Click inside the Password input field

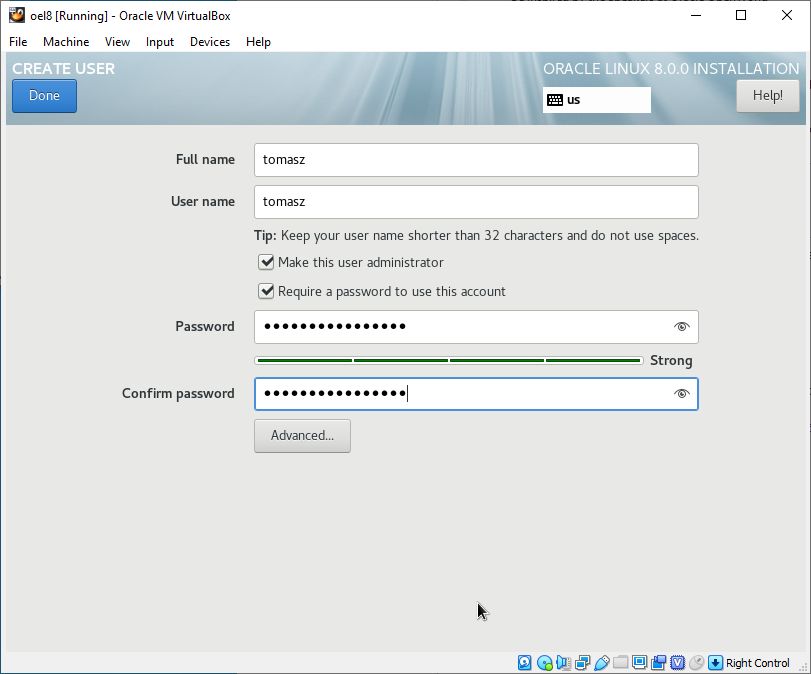tap(476, 326)
